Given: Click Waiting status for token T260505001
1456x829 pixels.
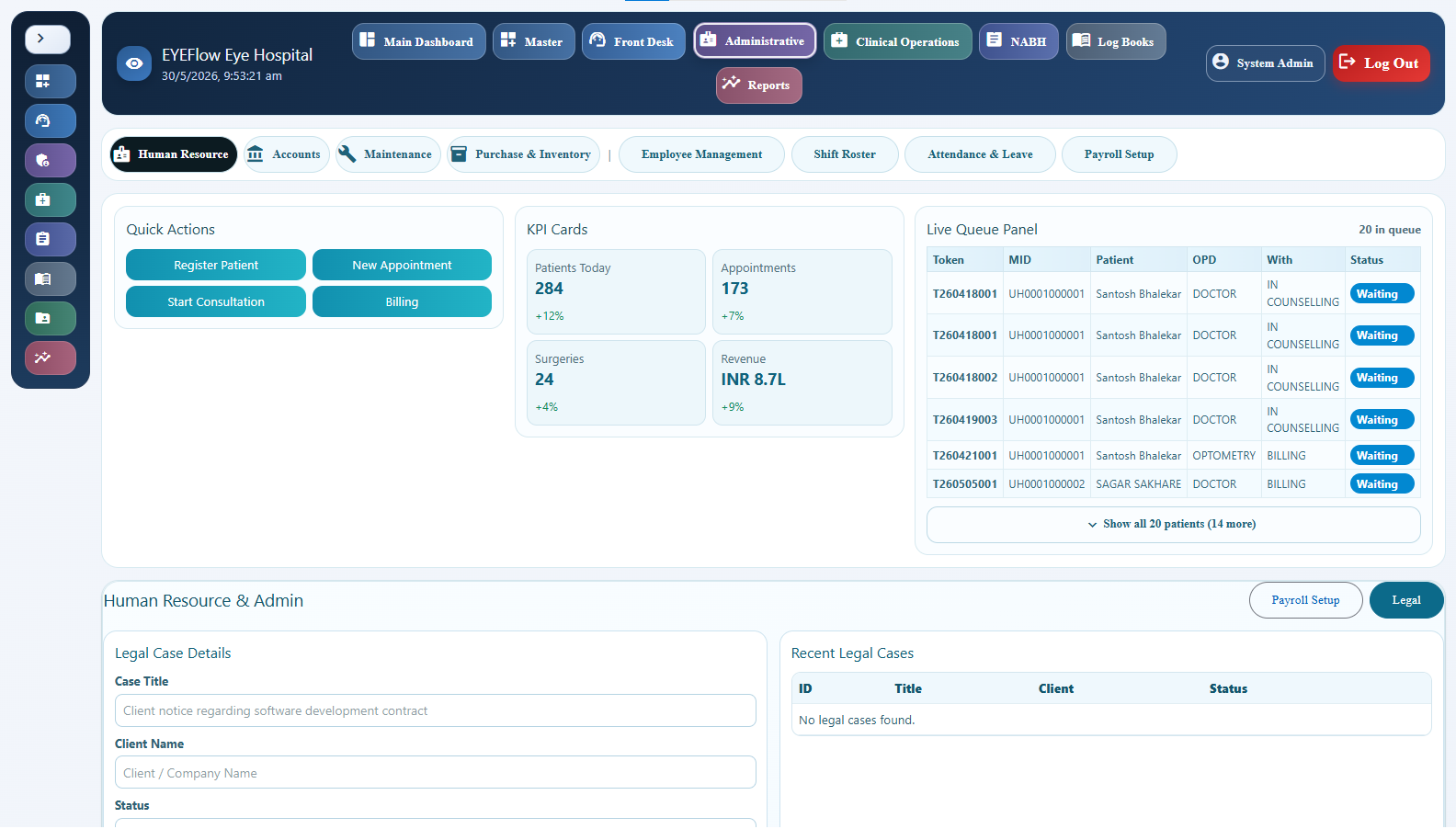Looking at the screenshot, I should [1382, 484].
